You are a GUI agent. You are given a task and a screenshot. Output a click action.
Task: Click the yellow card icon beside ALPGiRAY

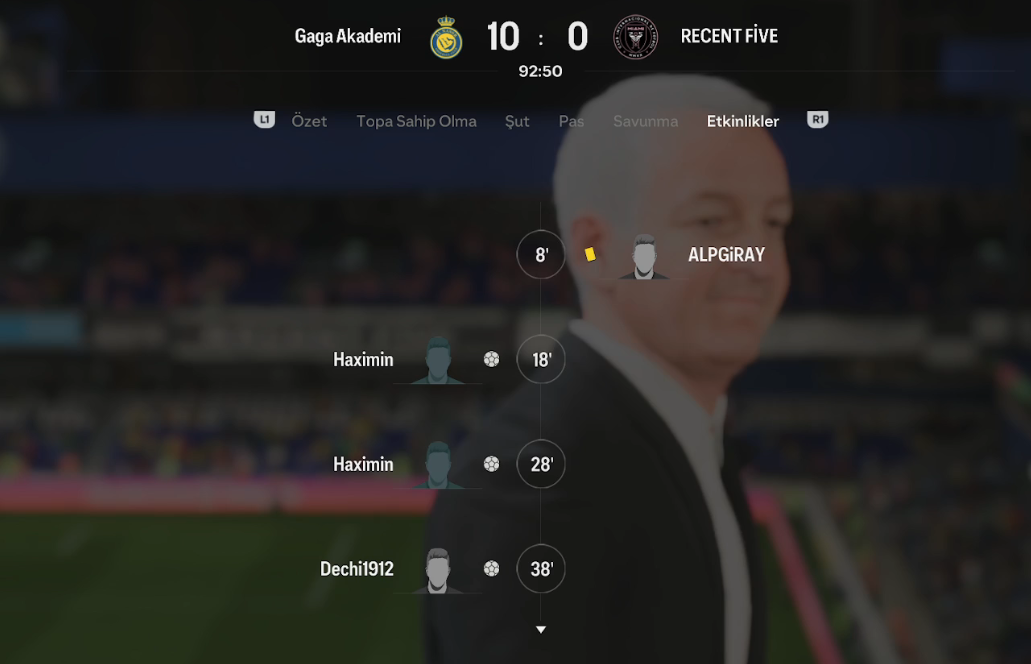(x=590, y=254)
